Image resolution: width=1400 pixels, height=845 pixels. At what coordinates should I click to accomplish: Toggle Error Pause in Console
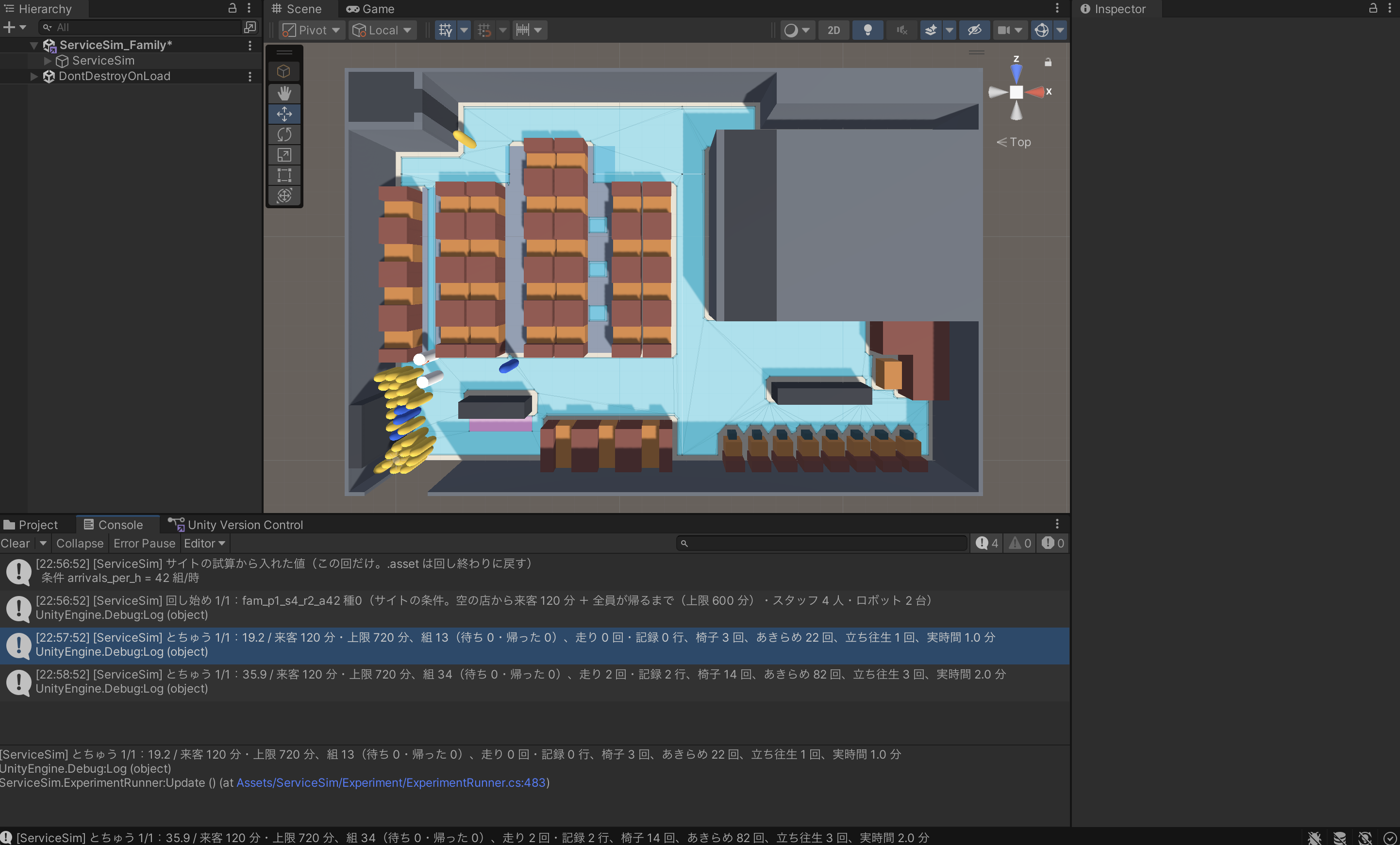(144, 543)
